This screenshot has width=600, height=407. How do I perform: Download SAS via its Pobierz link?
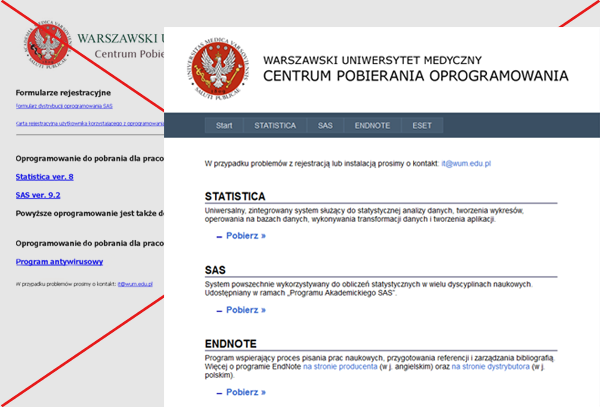click(245, 310)
